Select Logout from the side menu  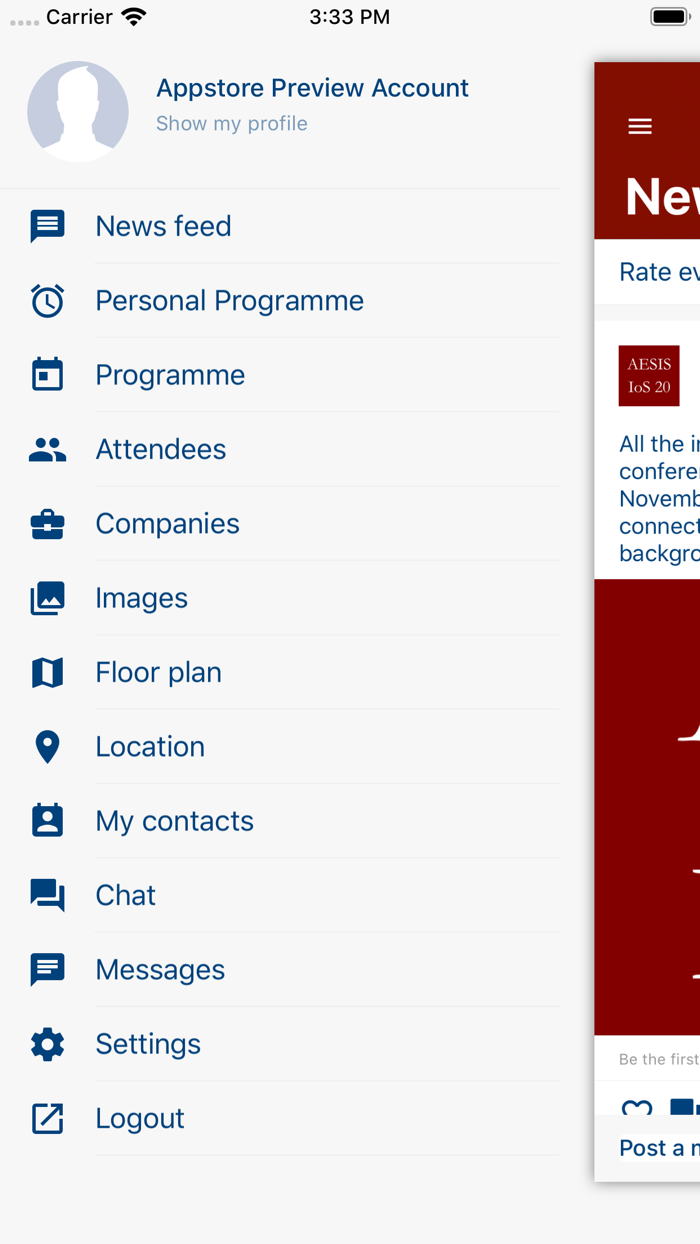click(140, 1118)
